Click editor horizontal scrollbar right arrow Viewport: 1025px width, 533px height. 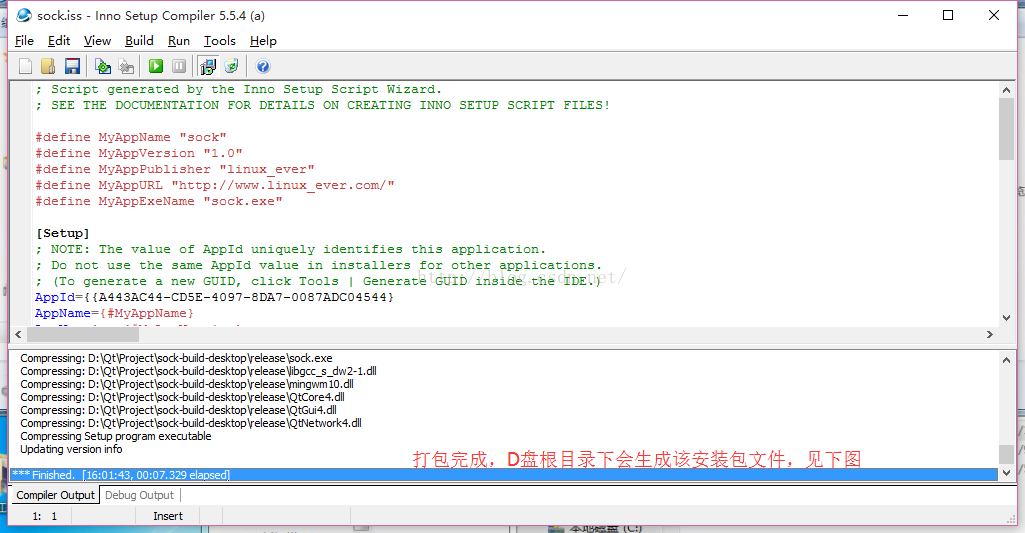[x=990, y=334]
